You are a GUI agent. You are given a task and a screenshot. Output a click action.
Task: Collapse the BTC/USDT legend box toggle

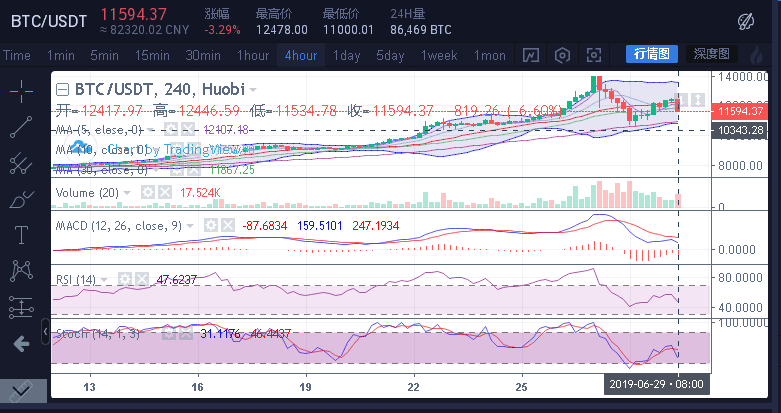pyautogui.click(x=62, y=89)
